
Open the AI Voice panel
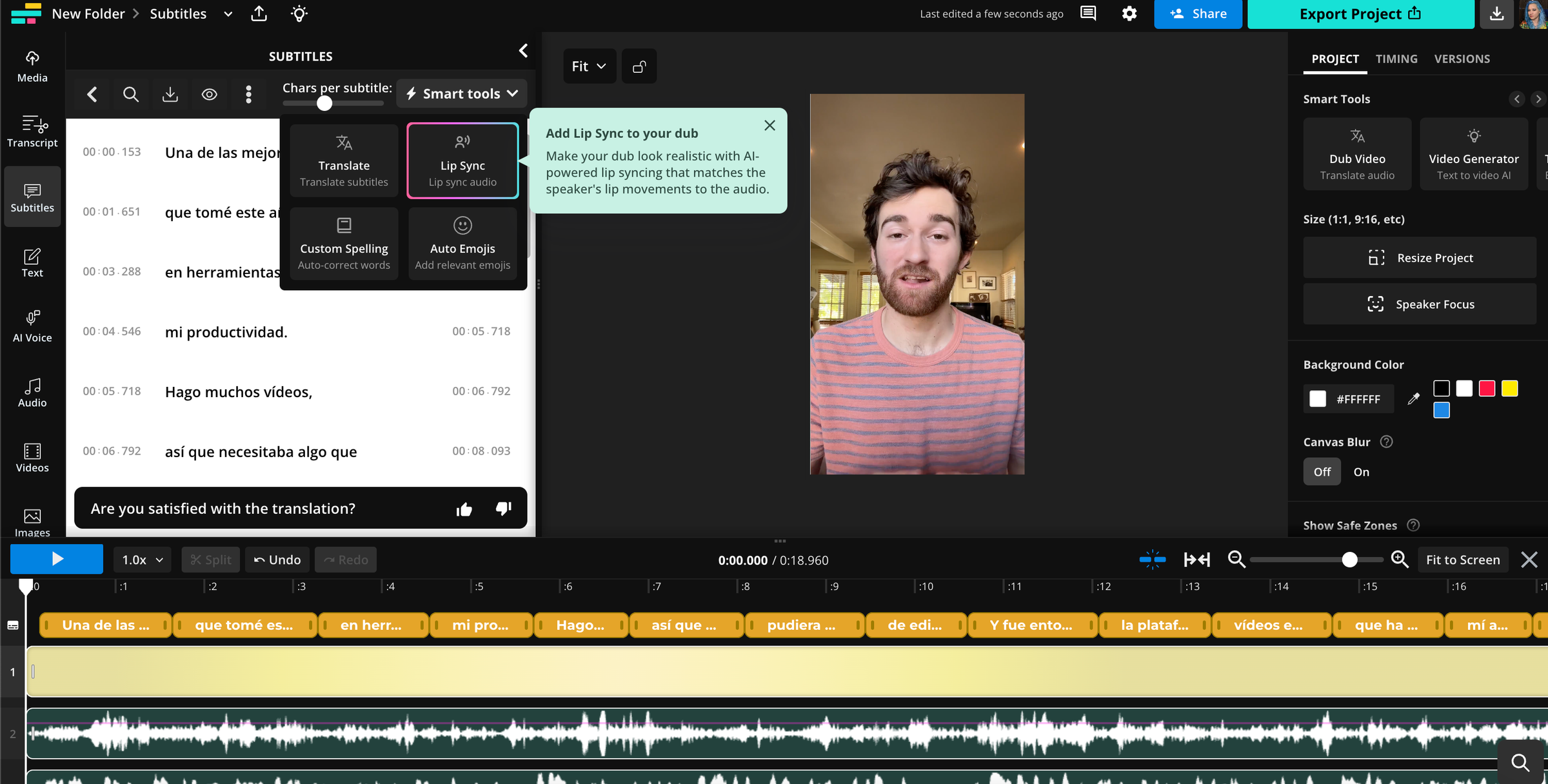coord(32,326)
